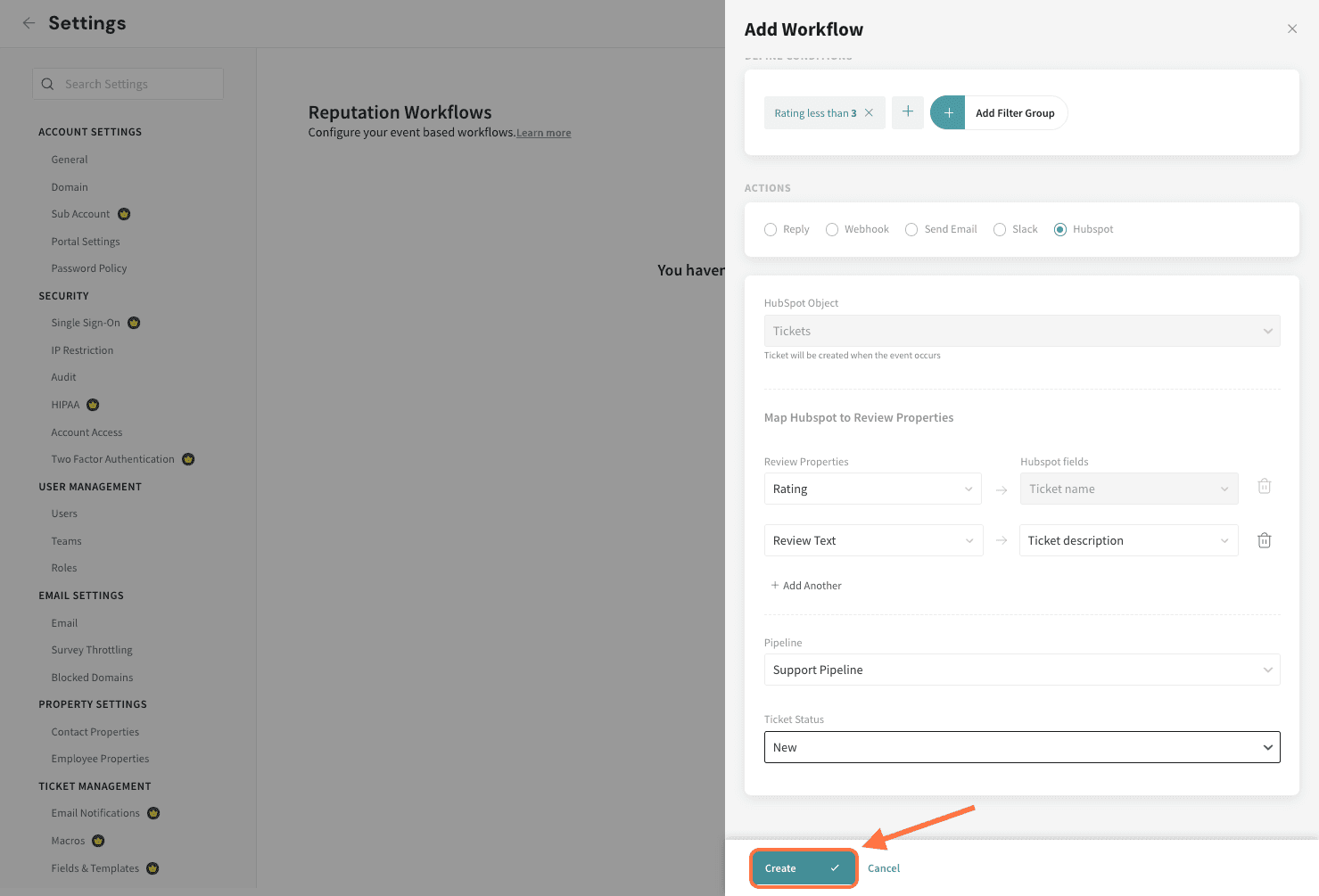Choose the Webhook action option
The image size is (1319, 896).
[832, 230]
